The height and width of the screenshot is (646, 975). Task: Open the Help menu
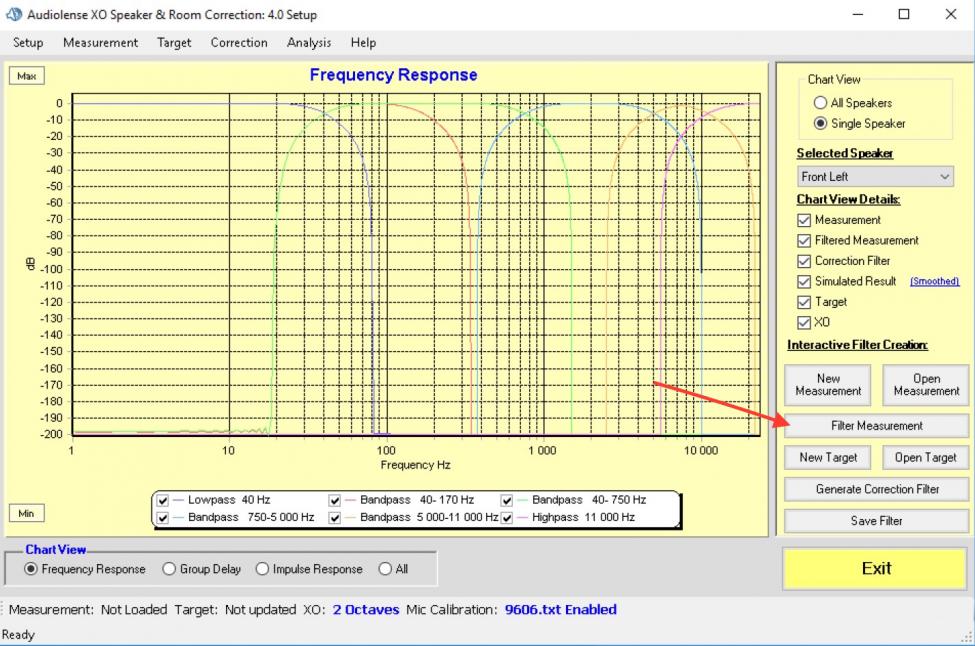point(363,42)
